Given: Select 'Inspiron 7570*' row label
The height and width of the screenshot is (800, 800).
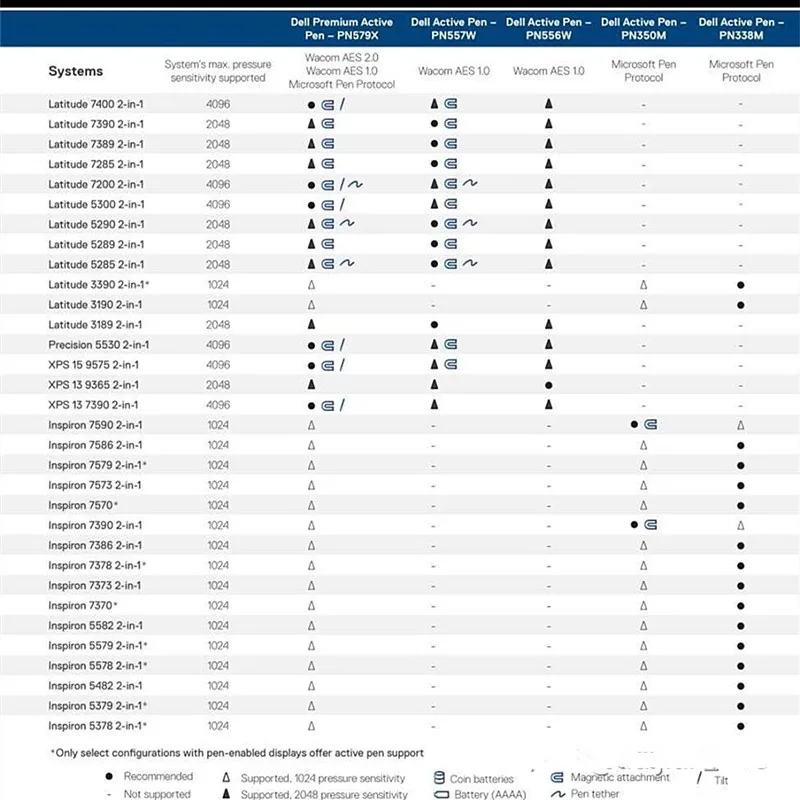Looking at the screenshot, I should pyautogui.click(x=83, y=505).
